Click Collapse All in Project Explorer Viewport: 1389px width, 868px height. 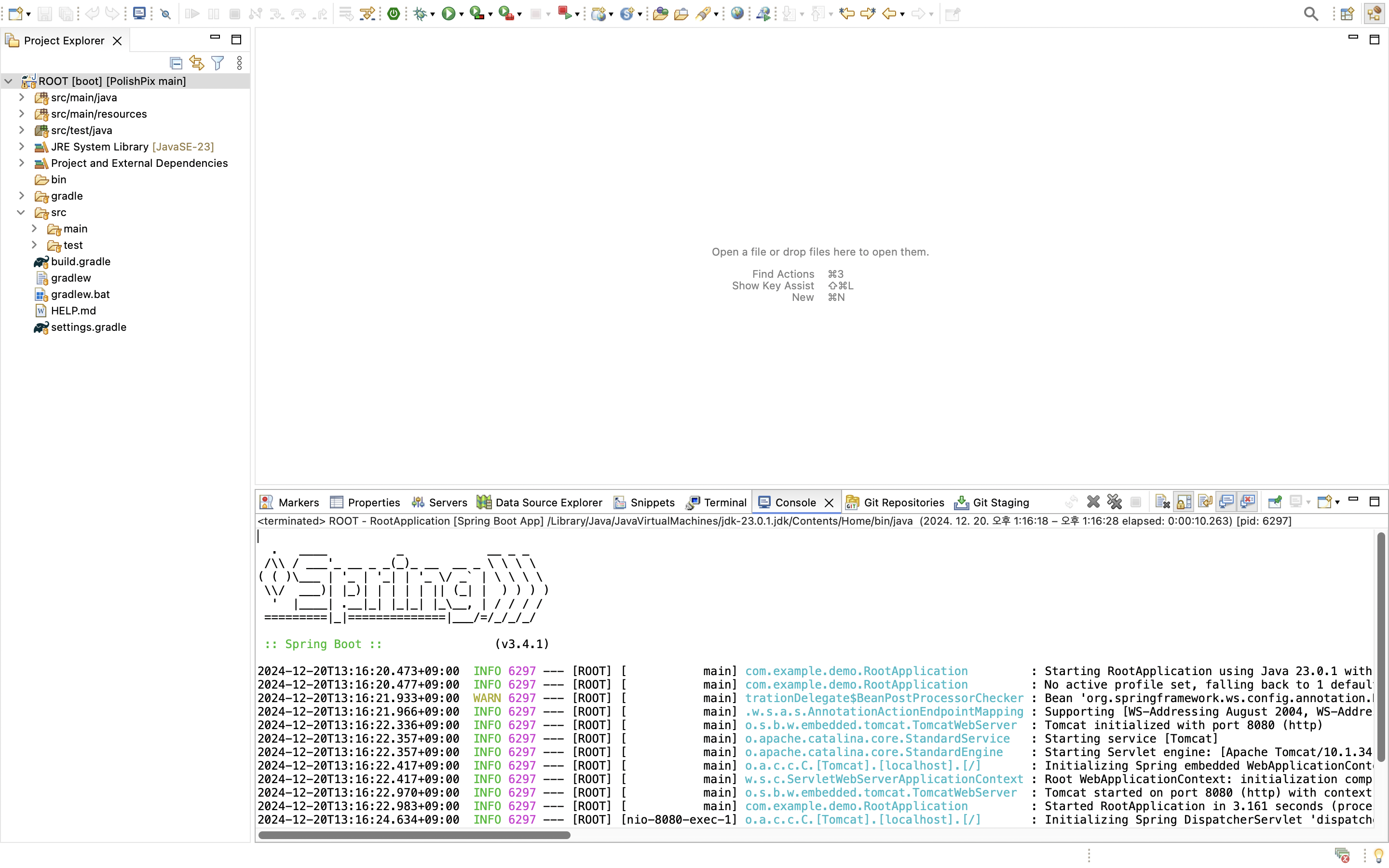click(x=176, y=63)
